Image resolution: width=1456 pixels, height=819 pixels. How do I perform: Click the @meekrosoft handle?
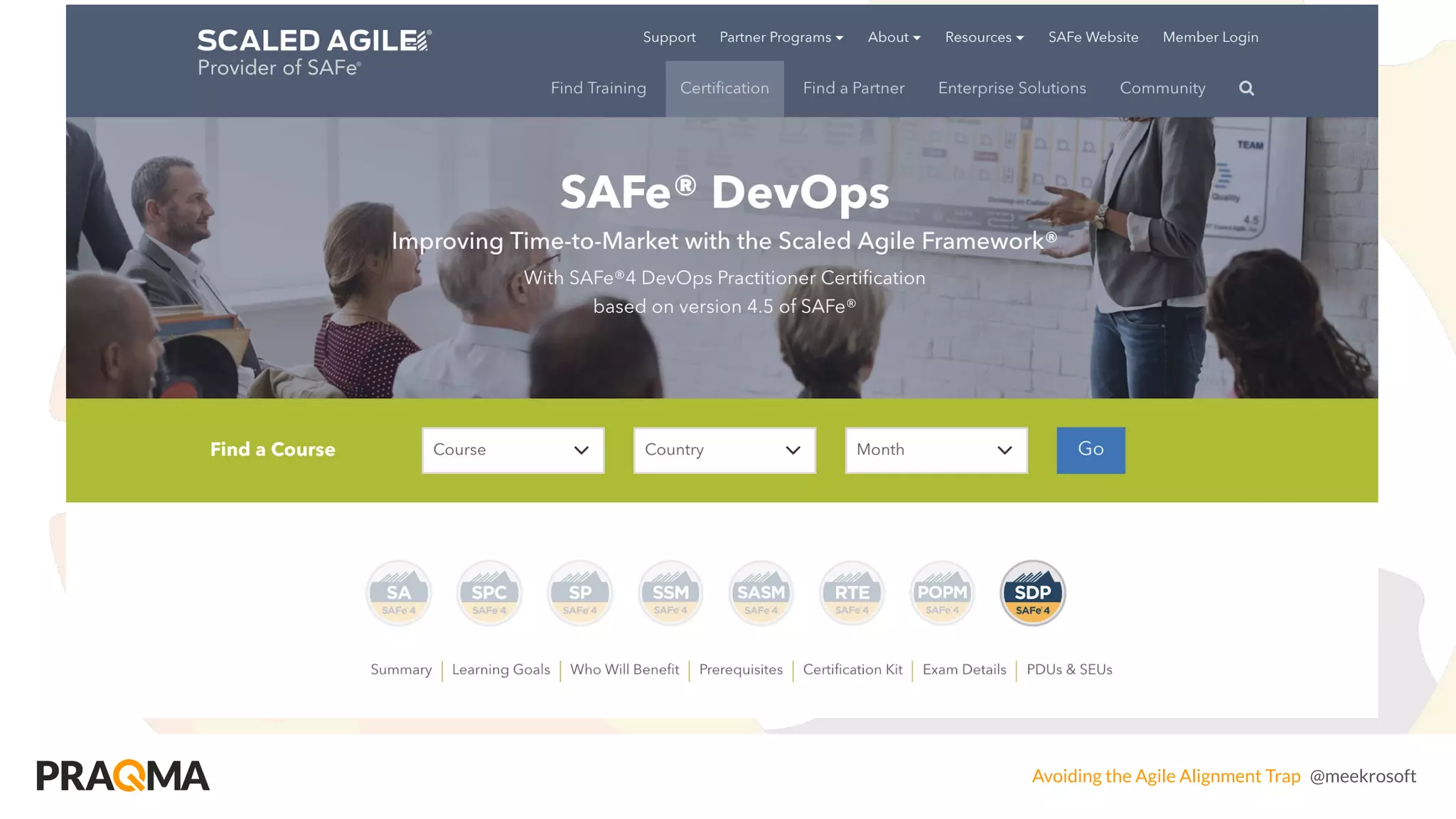[1363, 776]
